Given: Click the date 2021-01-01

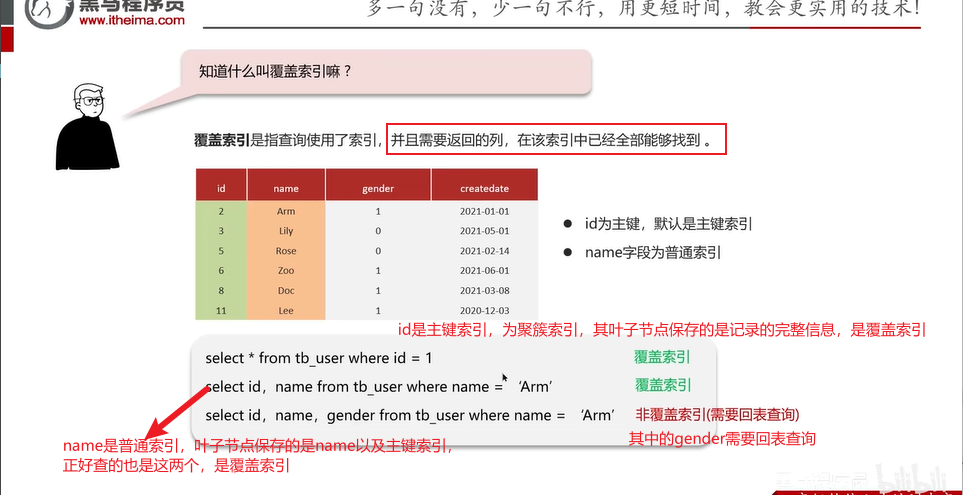Looking at the screenshot, I should tap(485, 211).
